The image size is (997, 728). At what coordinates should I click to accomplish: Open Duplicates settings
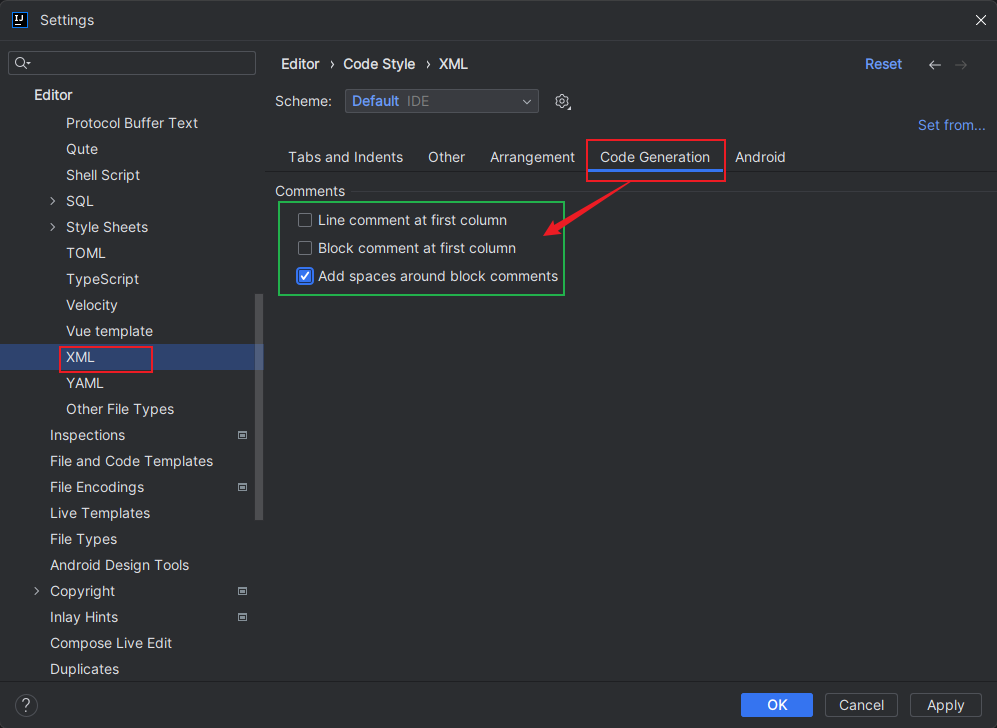tap(85, 670)
